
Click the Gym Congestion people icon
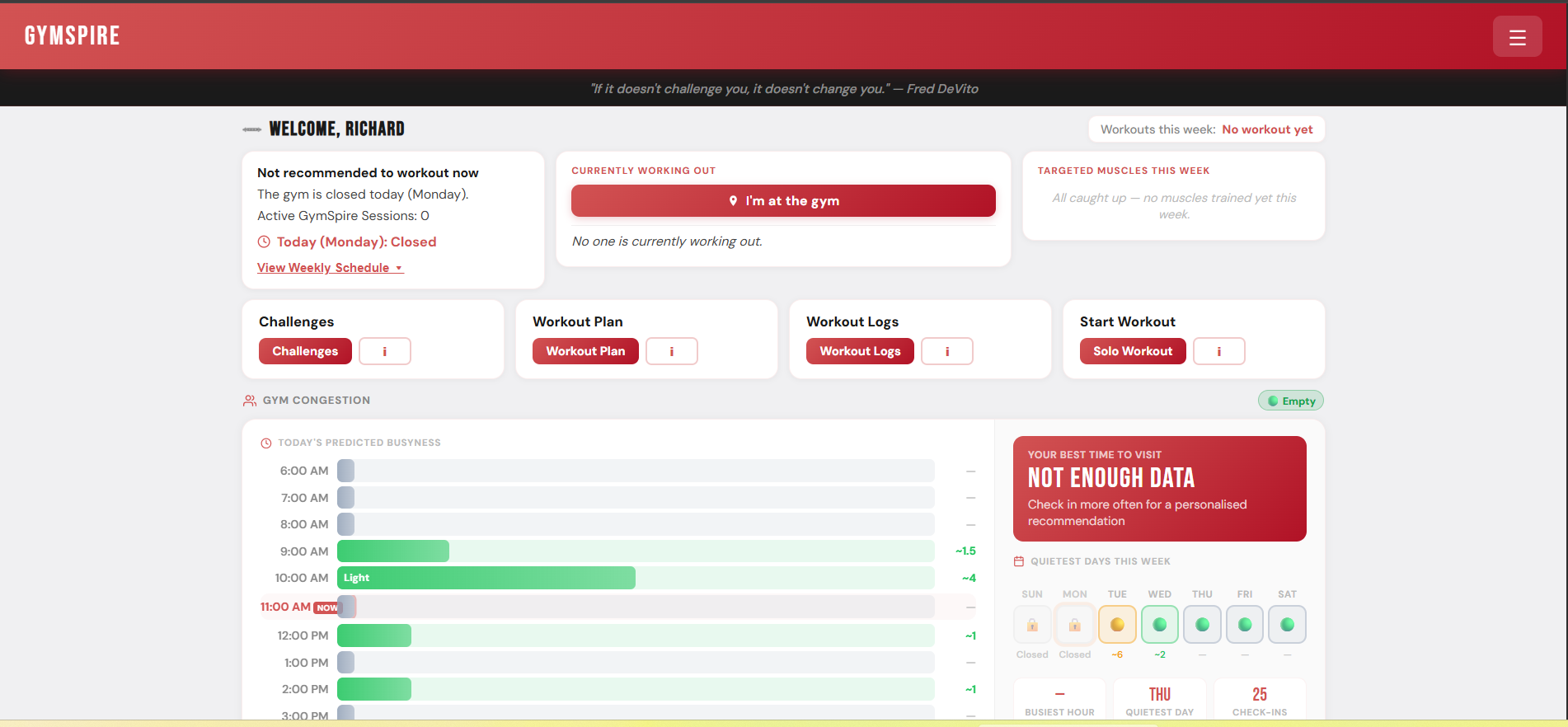coord(250,401)
